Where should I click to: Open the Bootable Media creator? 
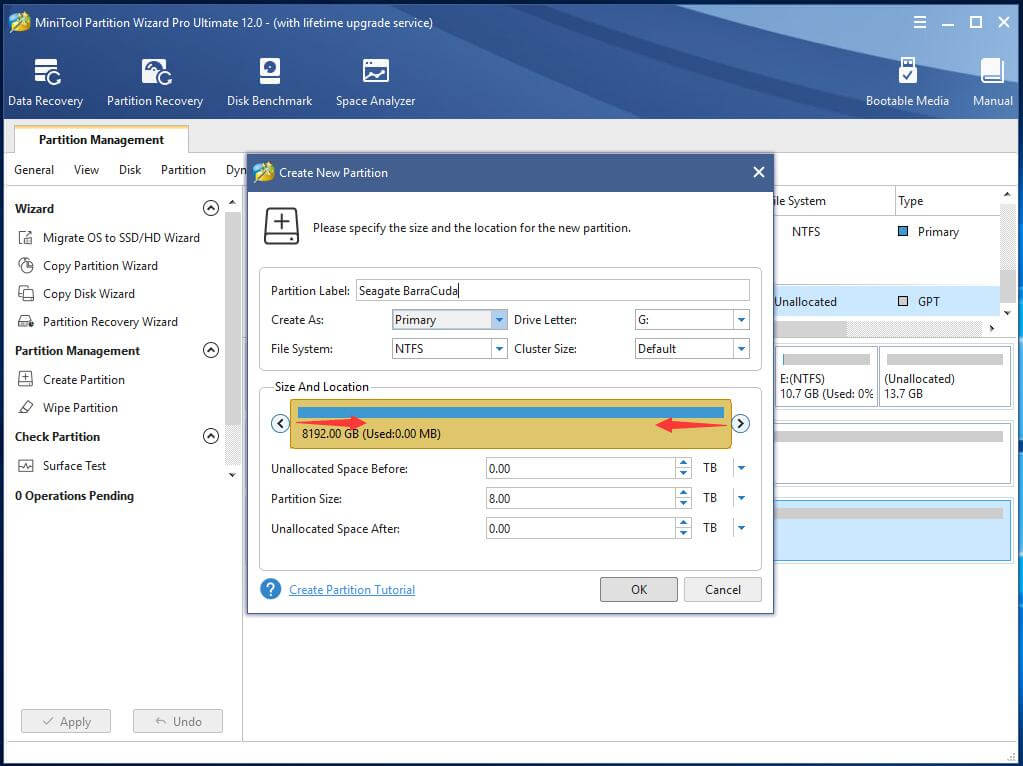tap(907, 80)
